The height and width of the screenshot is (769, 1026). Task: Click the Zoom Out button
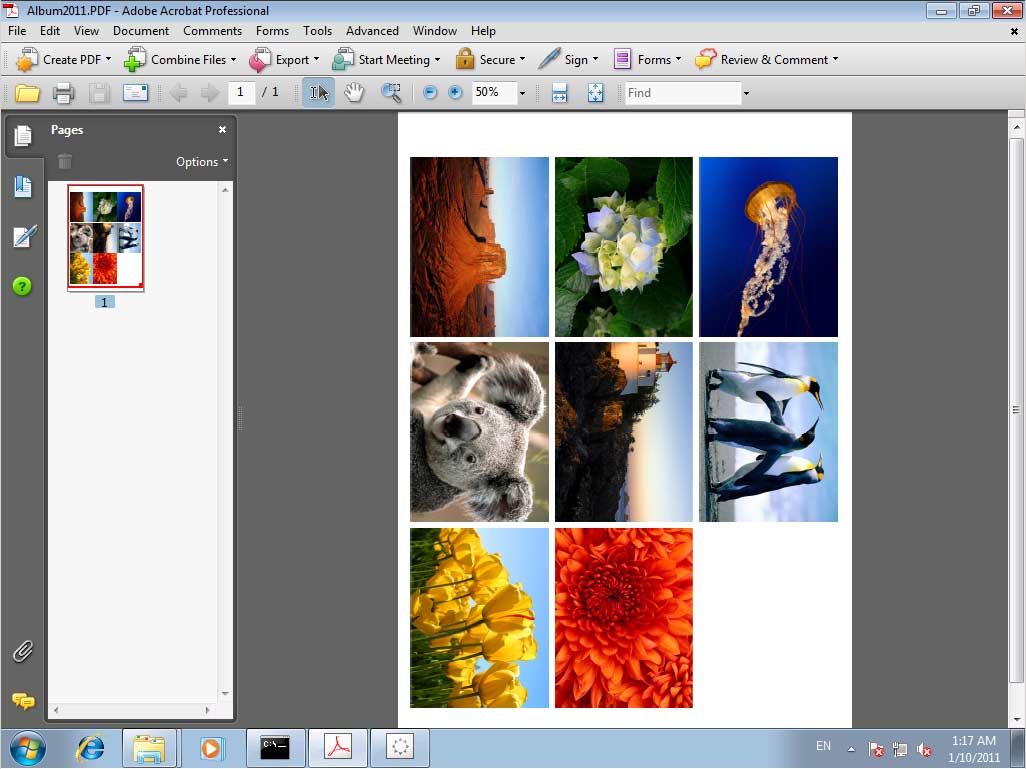click(x=429, y=93)
